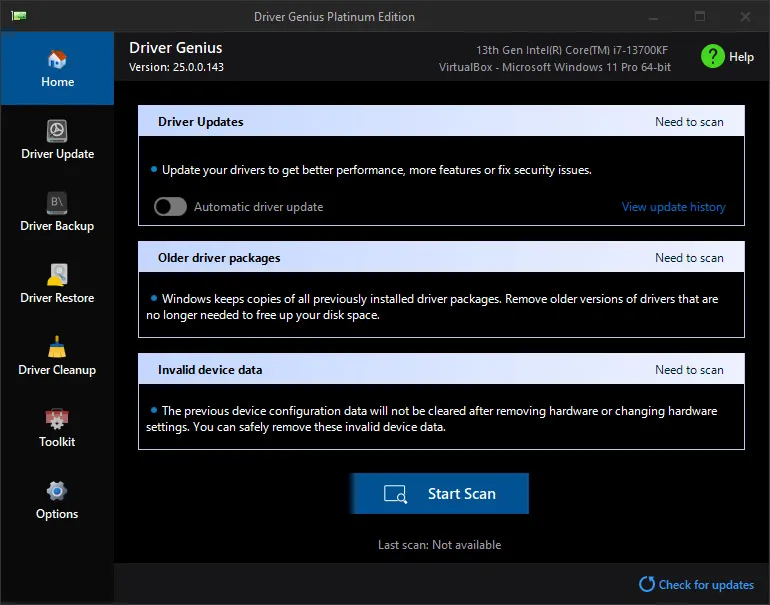The height and width of the screenshot is (605, 770).
Task: Open Toolkit via the toolbox icon
Action: [x=57, y=419]
